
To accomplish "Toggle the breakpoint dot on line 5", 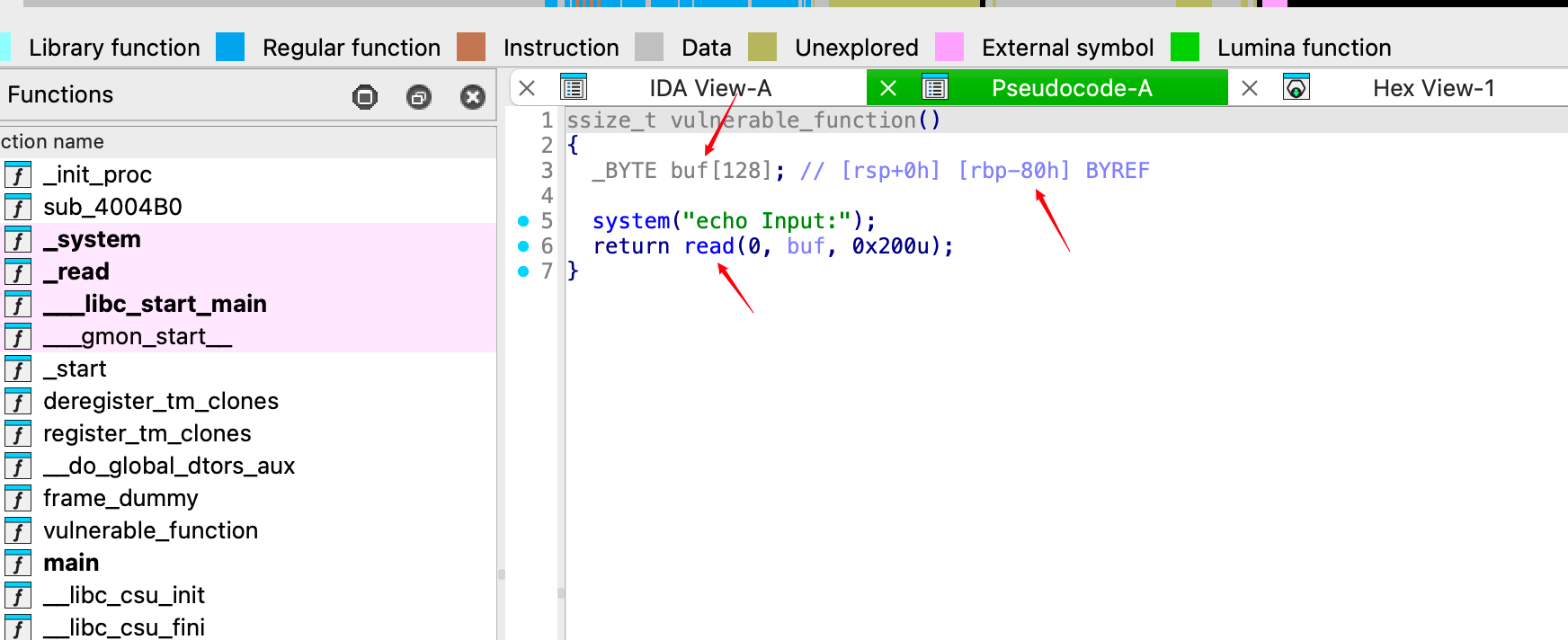I will 523,221.
